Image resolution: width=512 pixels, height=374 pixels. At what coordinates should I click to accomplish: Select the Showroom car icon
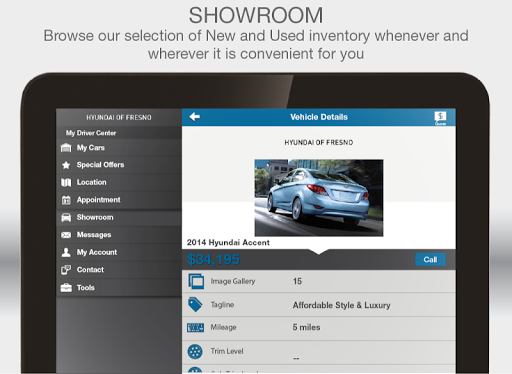pos(66,217)
